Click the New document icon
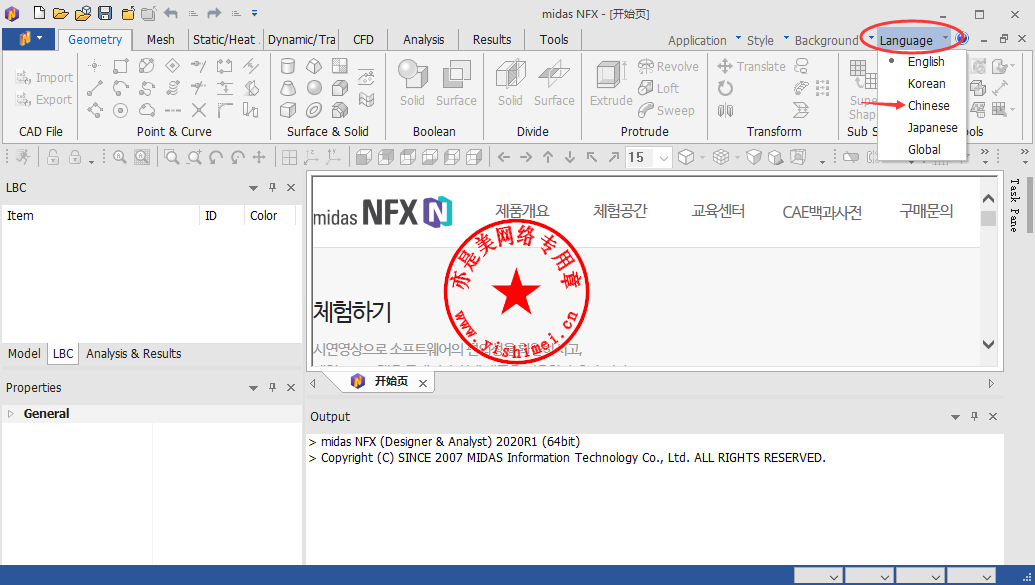The height and width of the screenshot is (585, 1035). pyautogui.click(x=39, y=13)
